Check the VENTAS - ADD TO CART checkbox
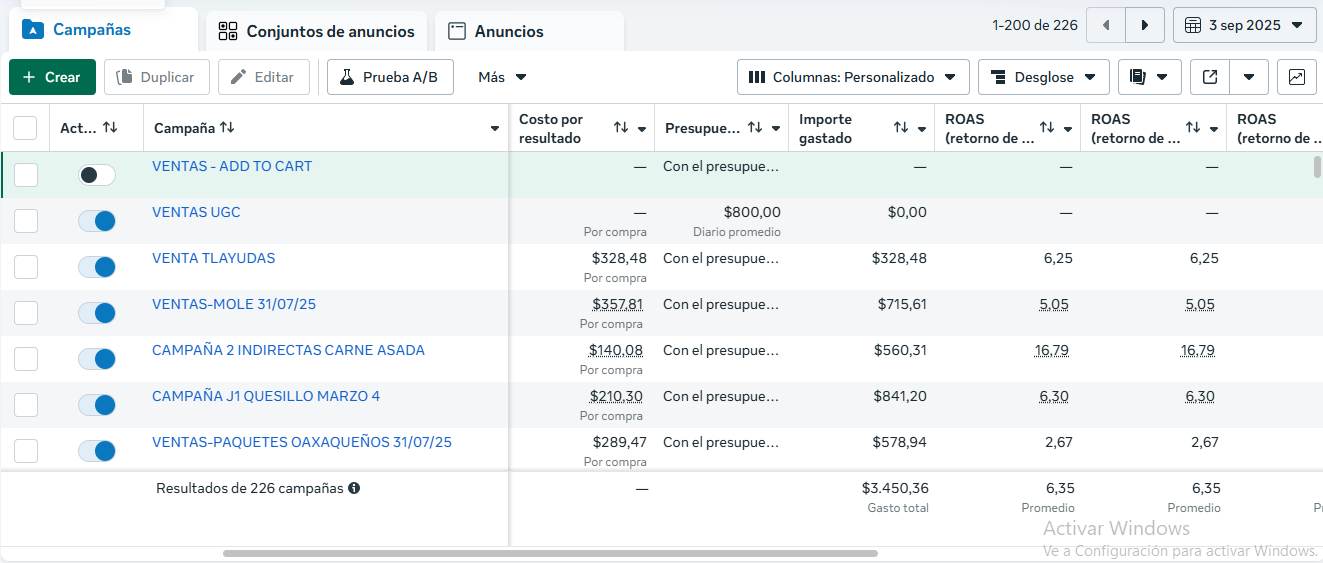 pos(25,175)
